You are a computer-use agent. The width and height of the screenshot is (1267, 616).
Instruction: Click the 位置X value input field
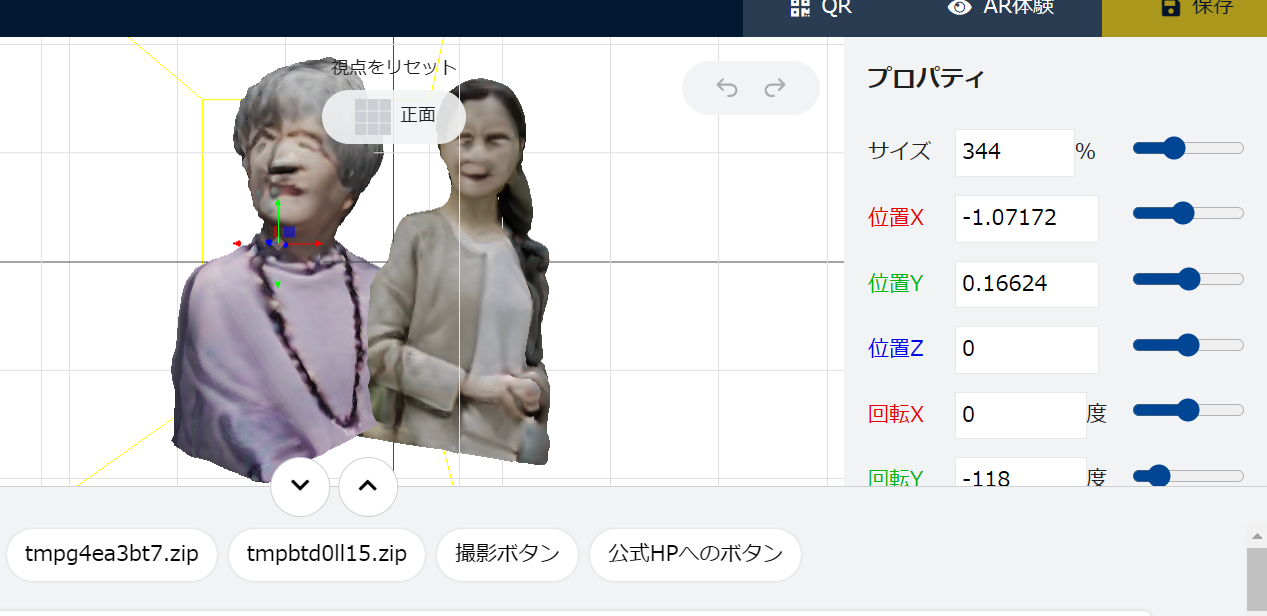click(x=1026, y=218)
